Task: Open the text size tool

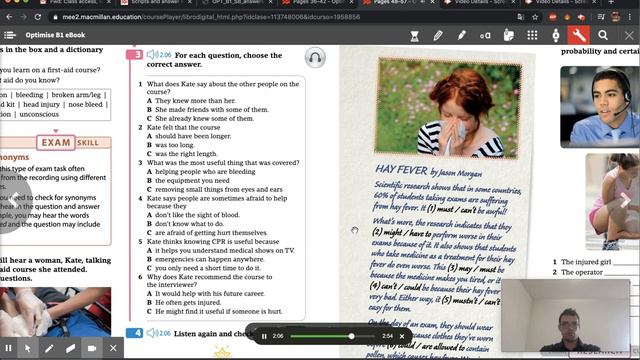Action: 485,36
